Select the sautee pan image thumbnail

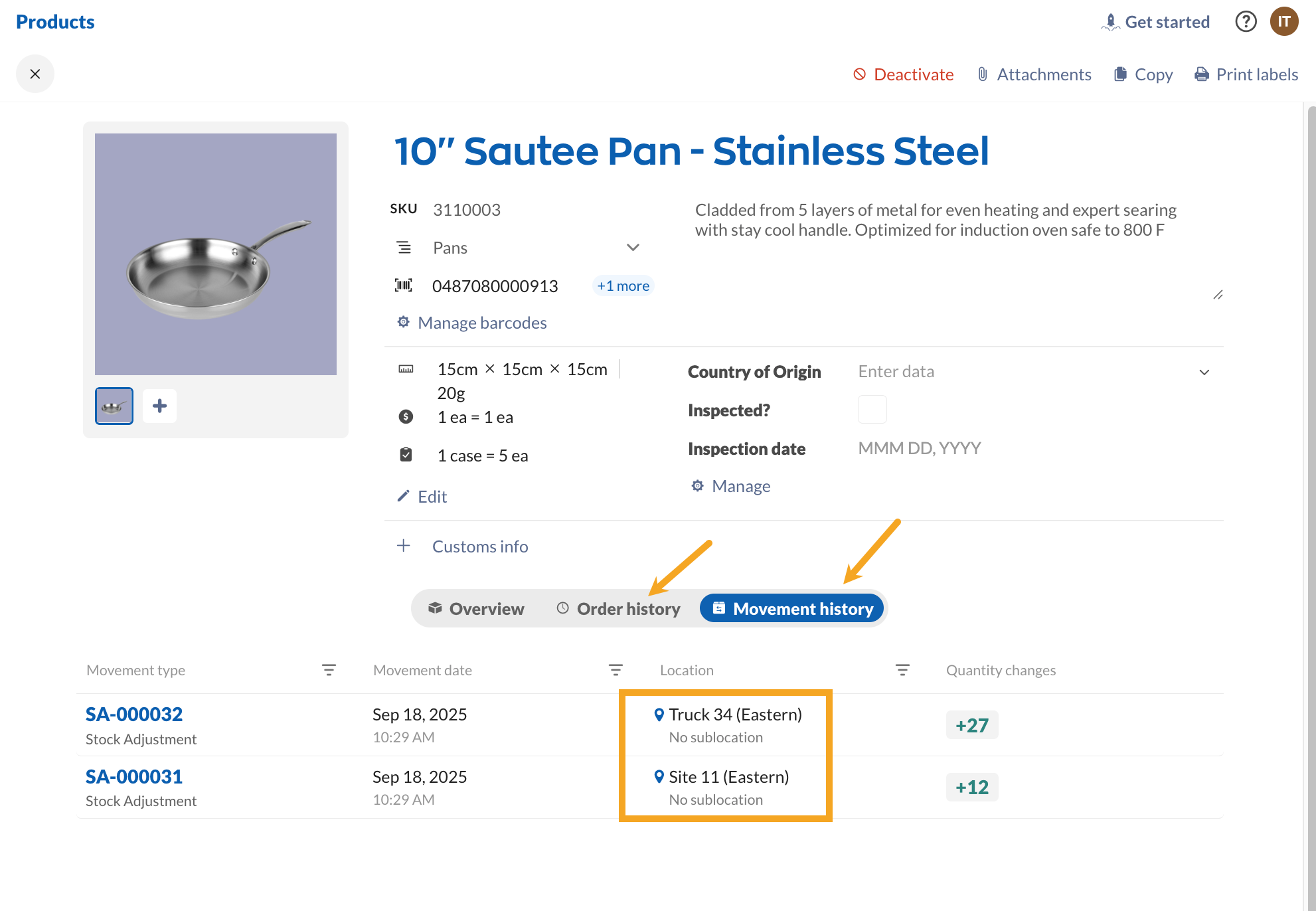(x=114, y=406)
